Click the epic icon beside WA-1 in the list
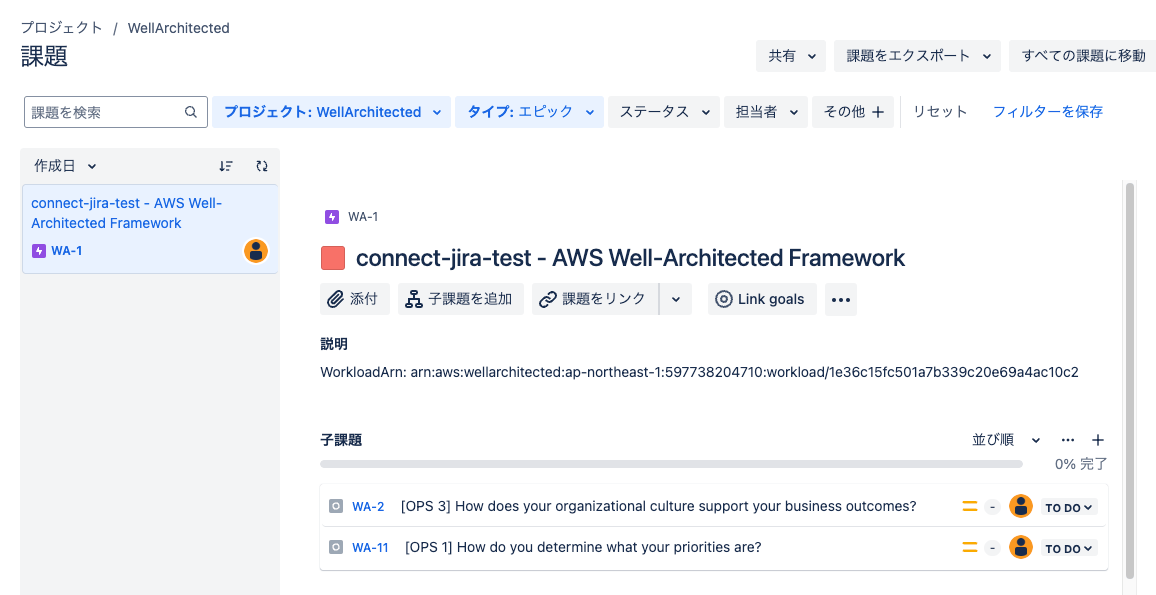Viewport: 1156px width, 595px height. click(39, 251)
